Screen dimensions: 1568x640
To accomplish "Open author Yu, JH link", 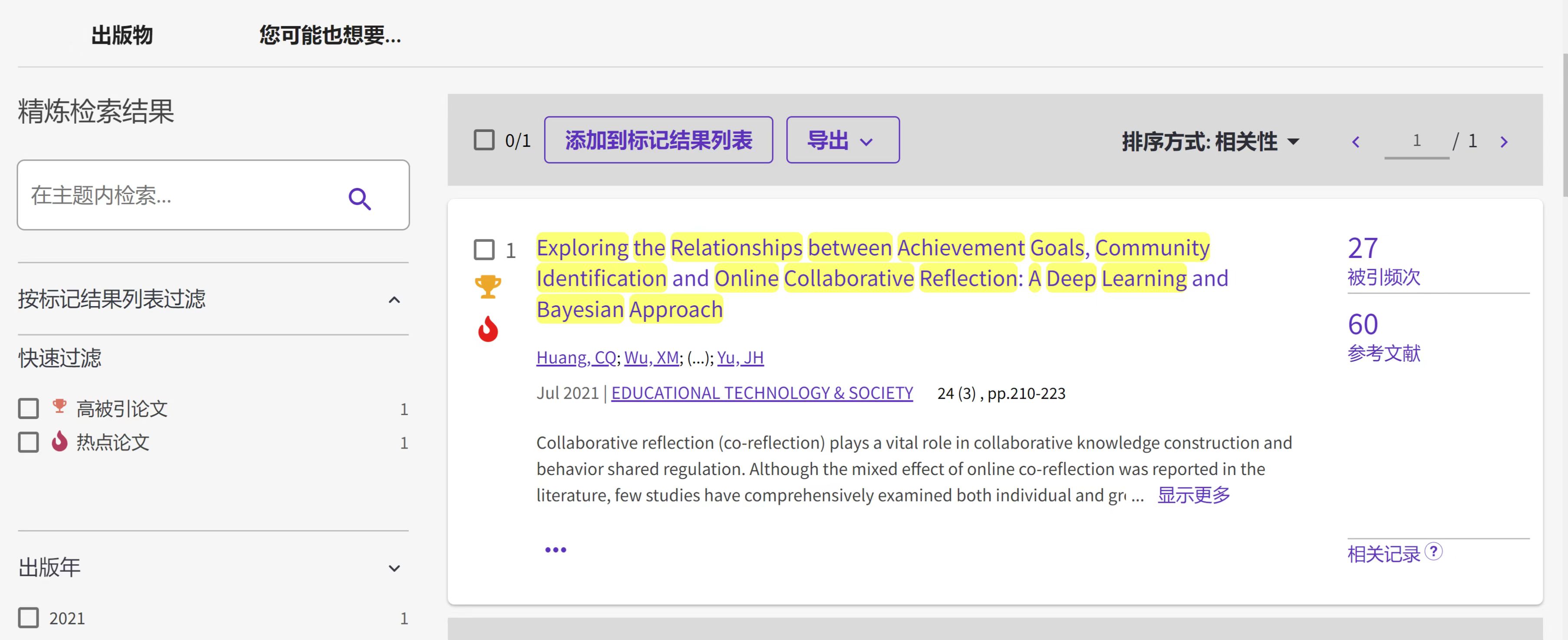I will [740, 357].
